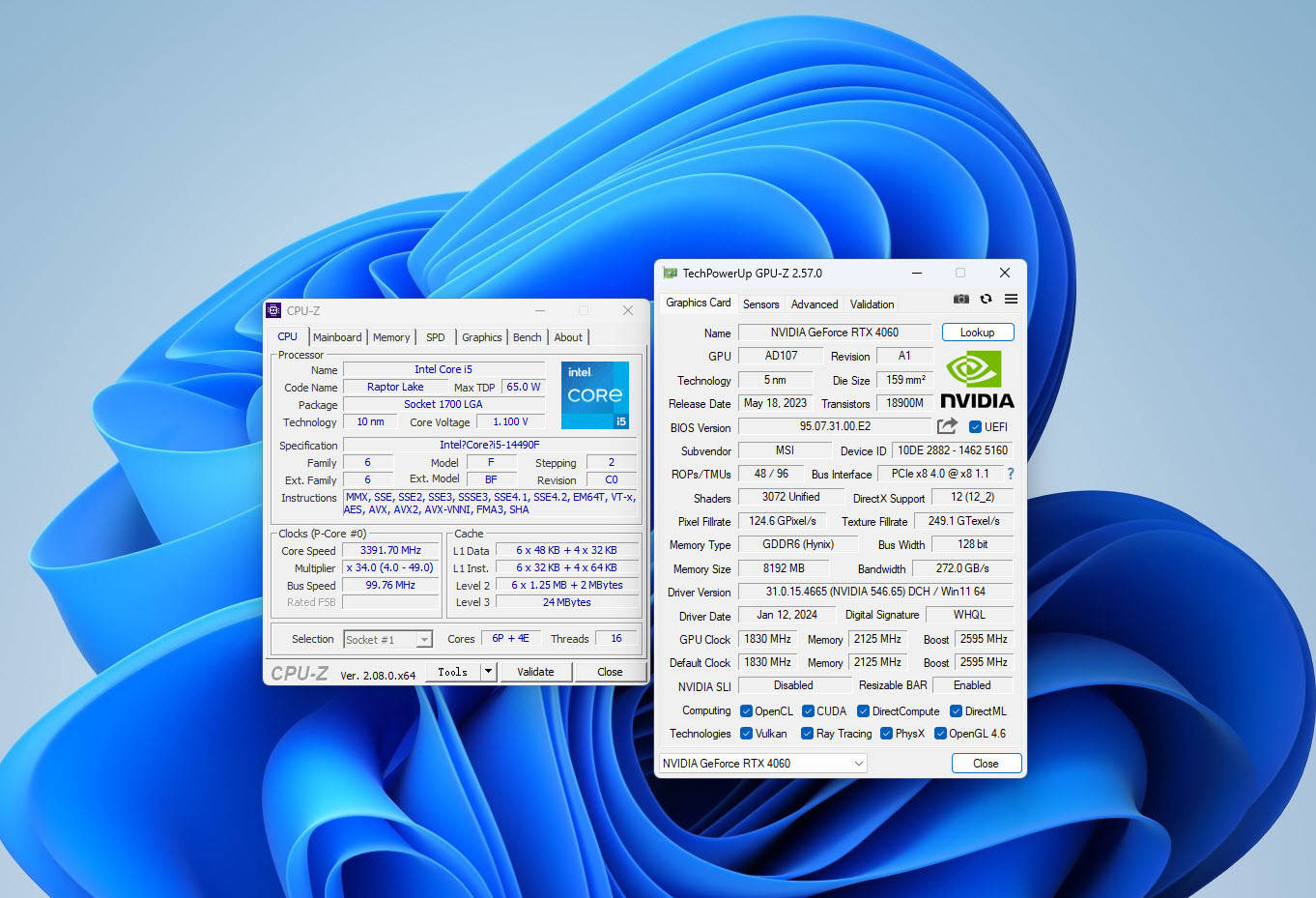Click the CPU-Z title bar app icon
Screen dimensions: 1316x898
(273, 310)
